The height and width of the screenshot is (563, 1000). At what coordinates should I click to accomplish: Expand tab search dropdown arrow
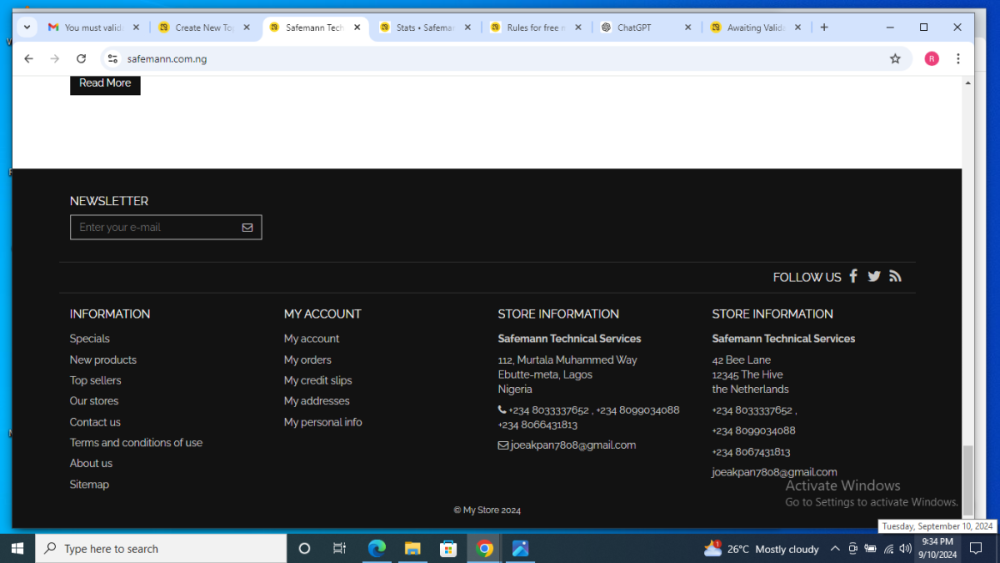click(27, 27)
